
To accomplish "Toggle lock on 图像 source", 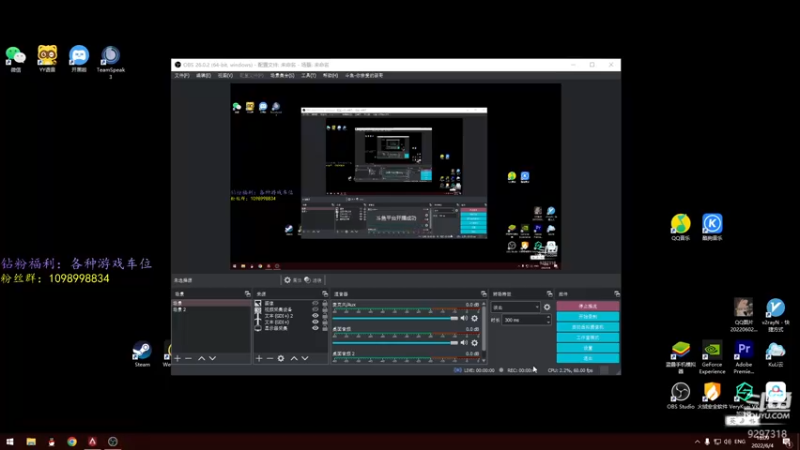I will coord(324,303).
